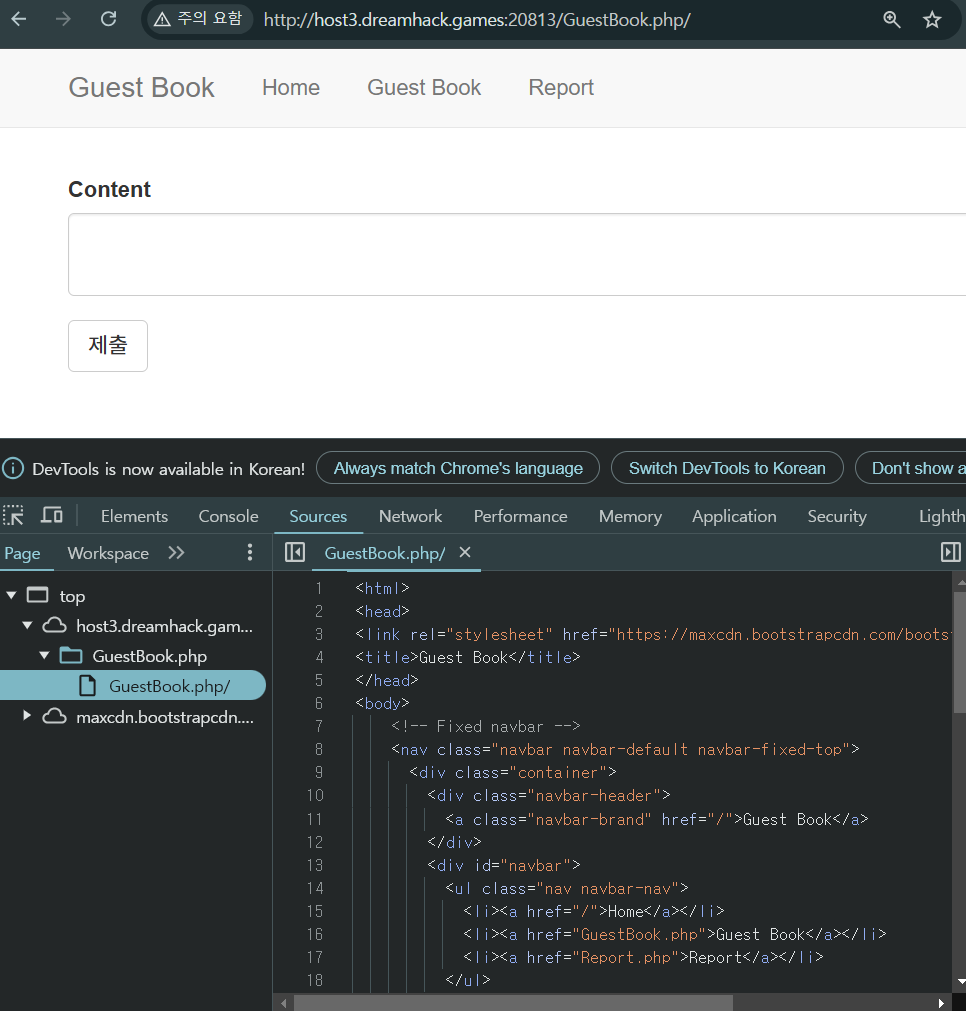Select the top frame row
The image size is (966, 1011).
[x=135, y=596]
